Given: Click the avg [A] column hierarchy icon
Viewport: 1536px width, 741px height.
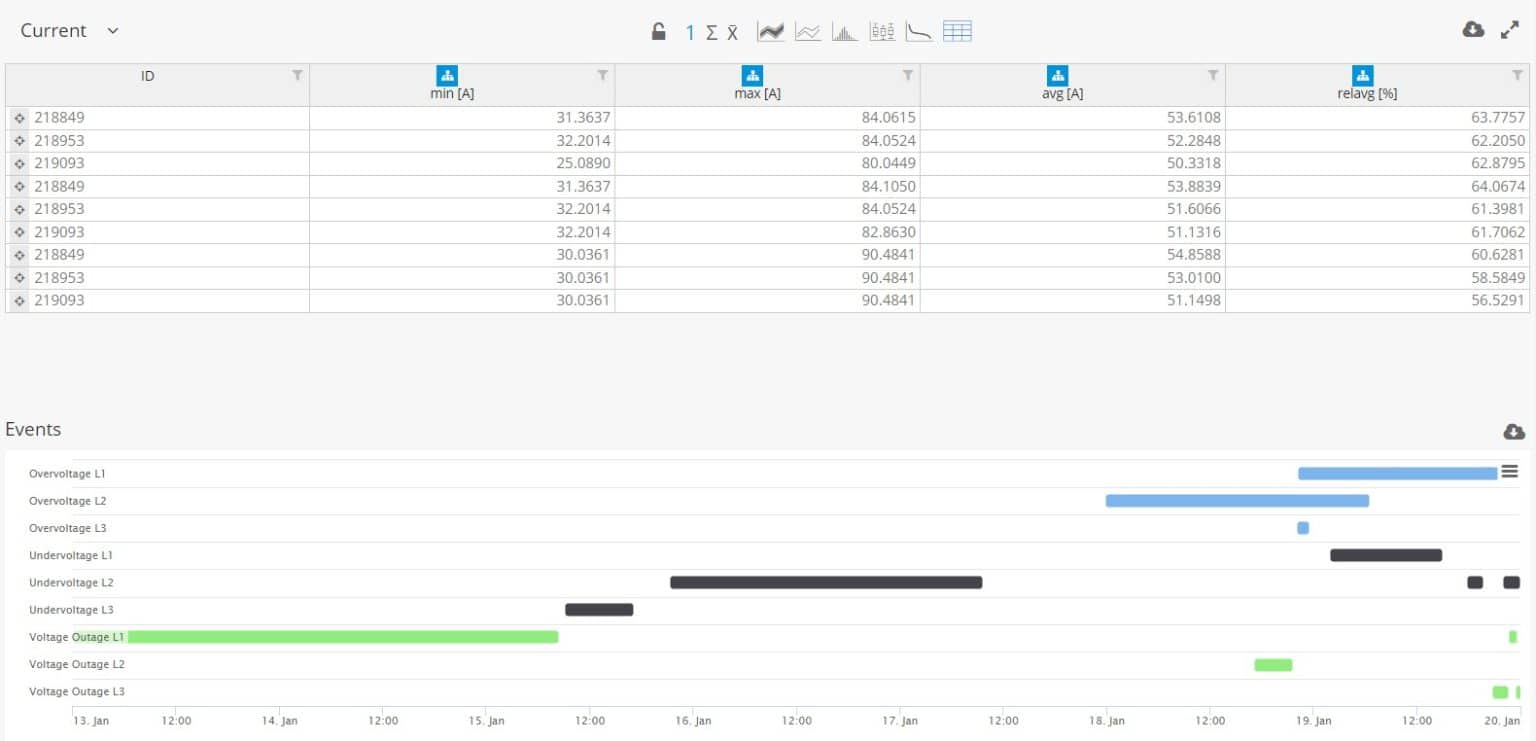Looking at the screenshot, I should coord(1057,75).
